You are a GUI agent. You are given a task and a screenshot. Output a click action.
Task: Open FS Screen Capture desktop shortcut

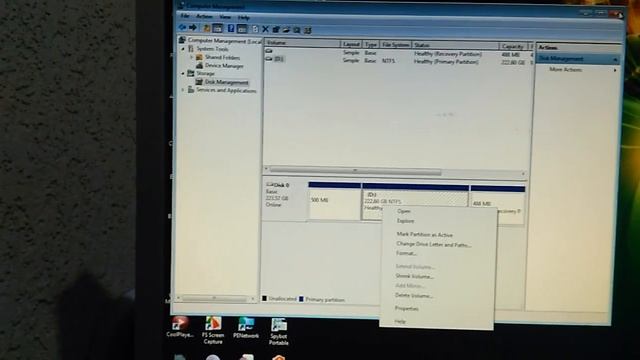point(213,330)
